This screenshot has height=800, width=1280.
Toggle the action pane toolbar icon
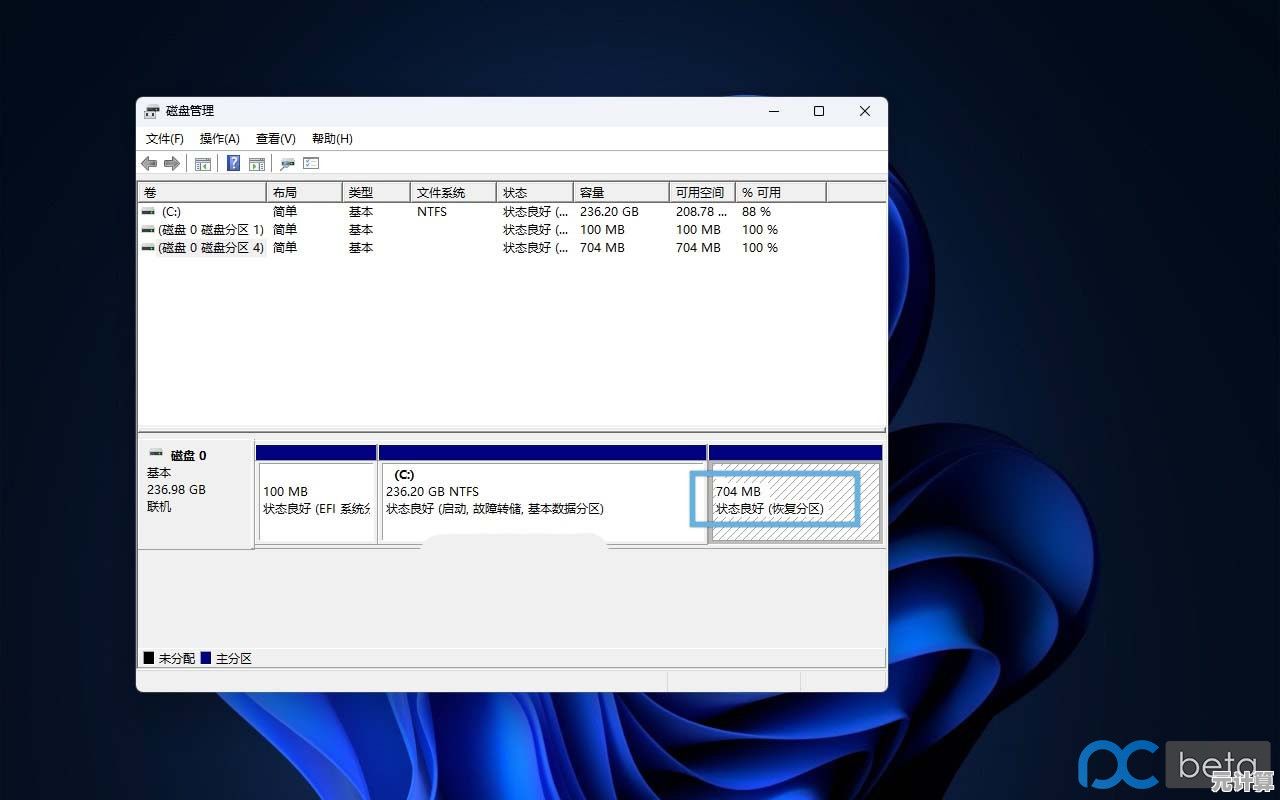coord(257,163)
